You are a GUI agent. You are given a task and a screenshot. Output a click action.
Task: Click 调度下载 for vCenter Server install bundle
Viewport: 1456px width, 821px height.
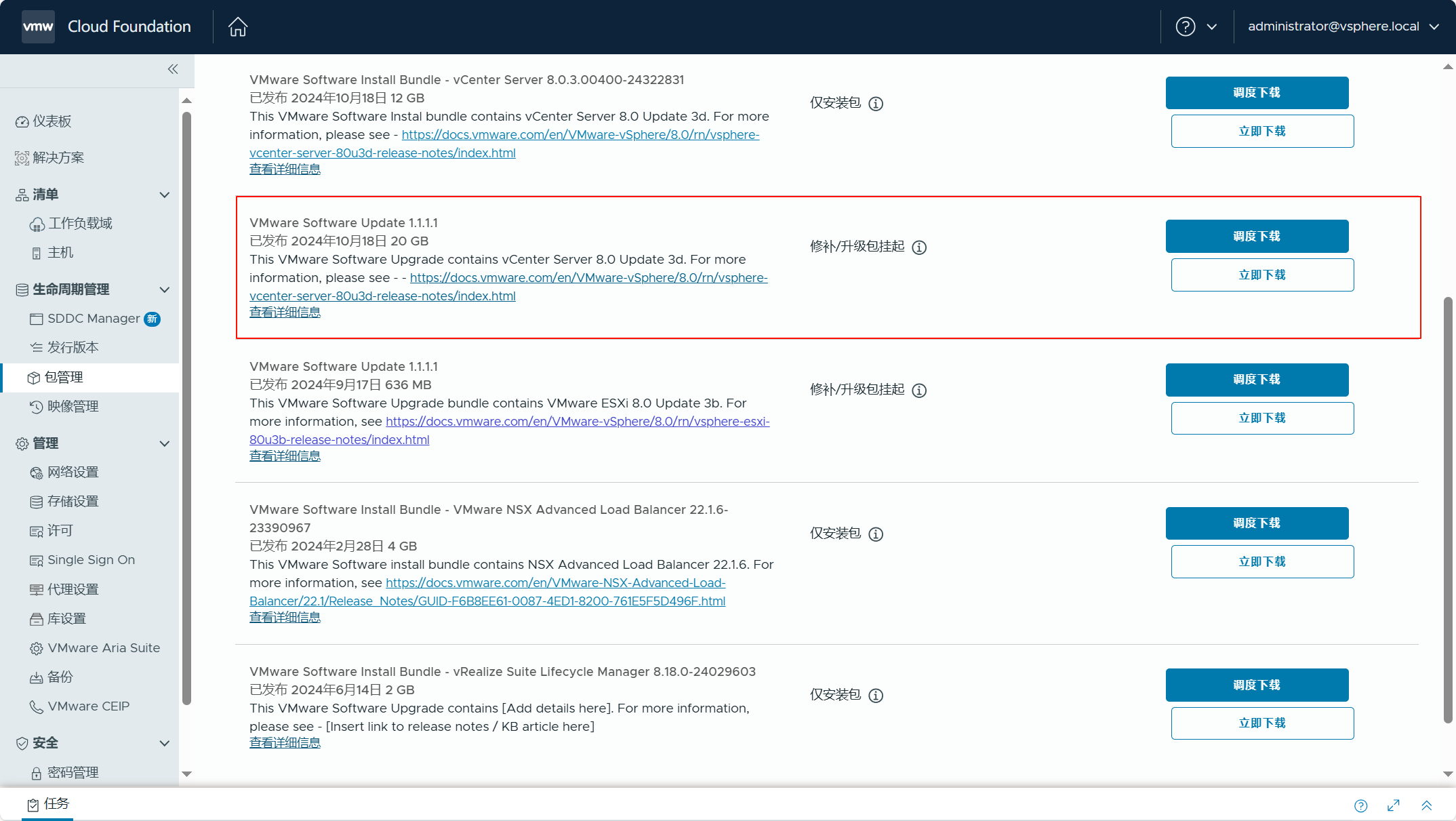pos(1257,93)
